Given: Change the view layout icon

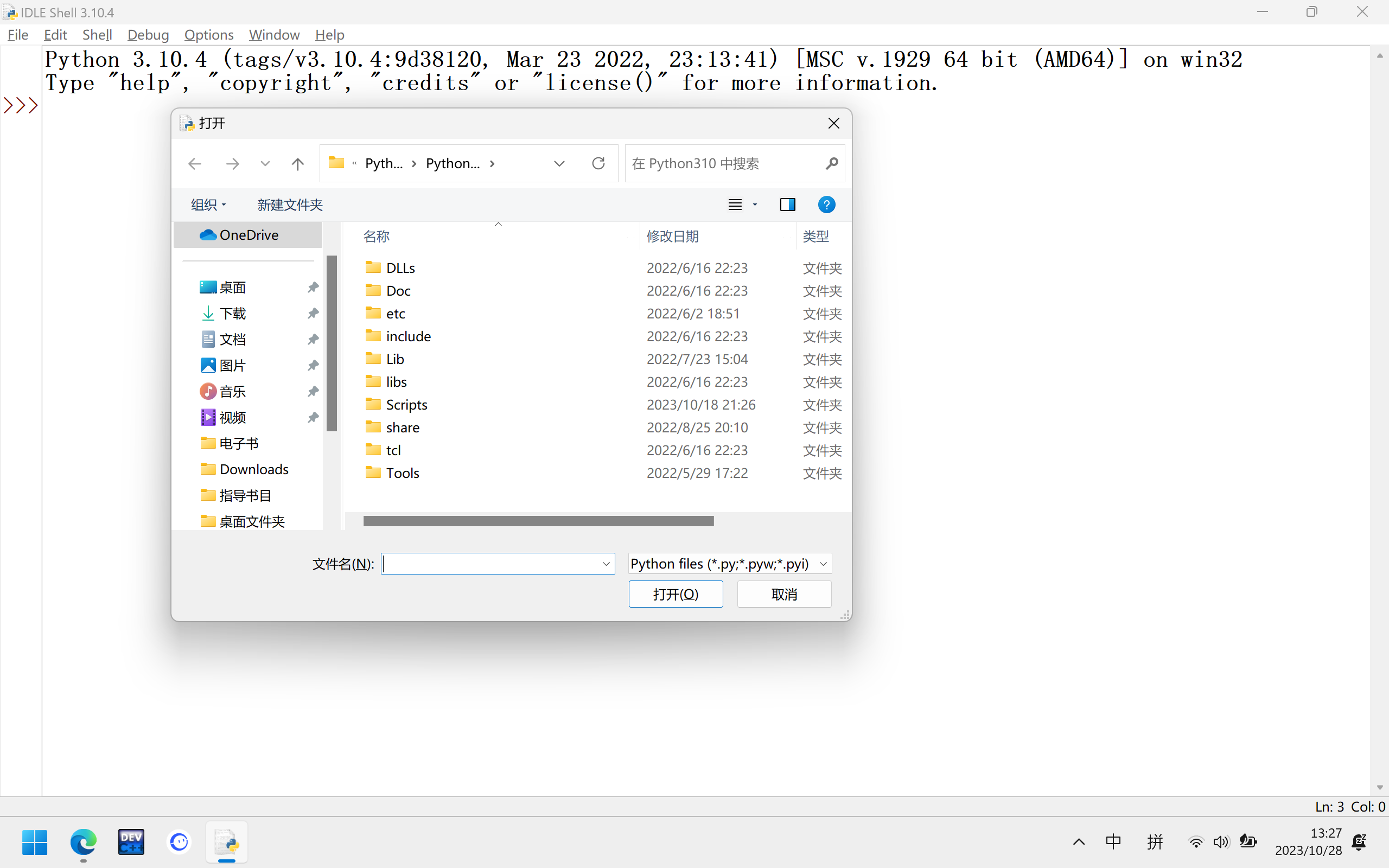Looking at the screenshot, I should pyautogui.click(x=735, y=205).
